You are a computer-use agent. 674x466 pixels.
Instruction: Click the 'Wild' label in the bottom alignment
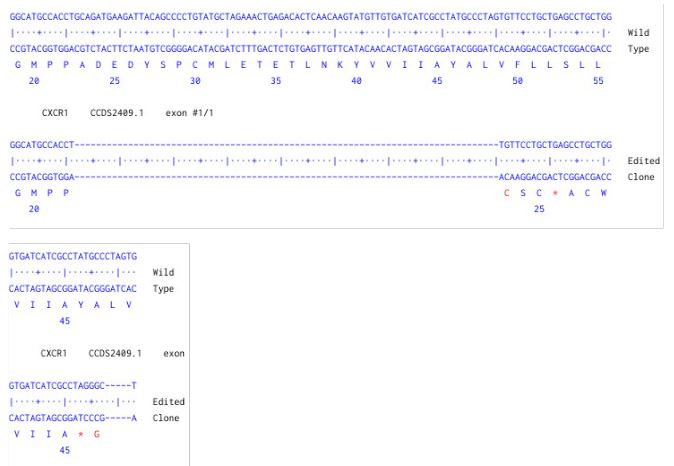(x=163, y=273)
